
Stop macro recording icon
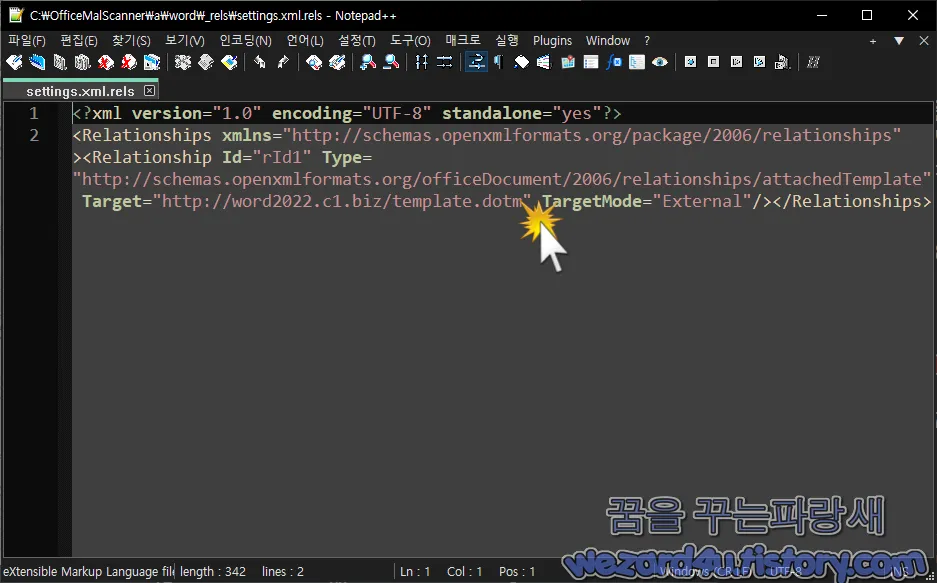coord(714,62)
